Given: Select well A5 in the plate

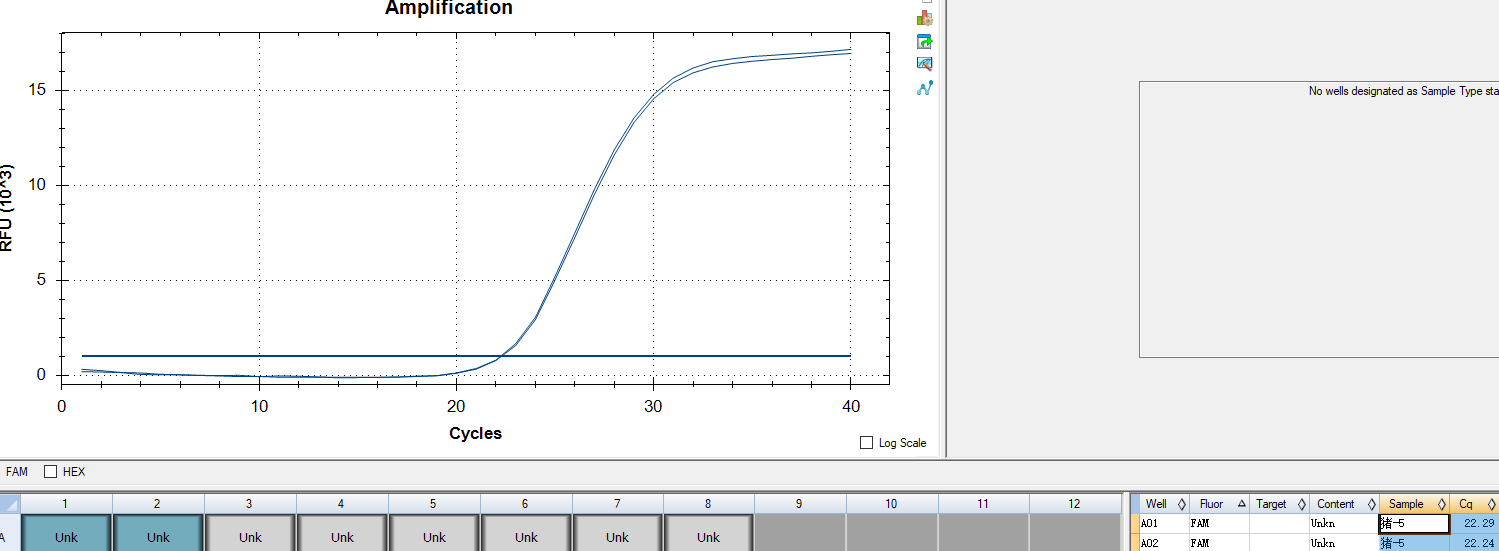Looking at the screenshot, I should pos(434,533).
